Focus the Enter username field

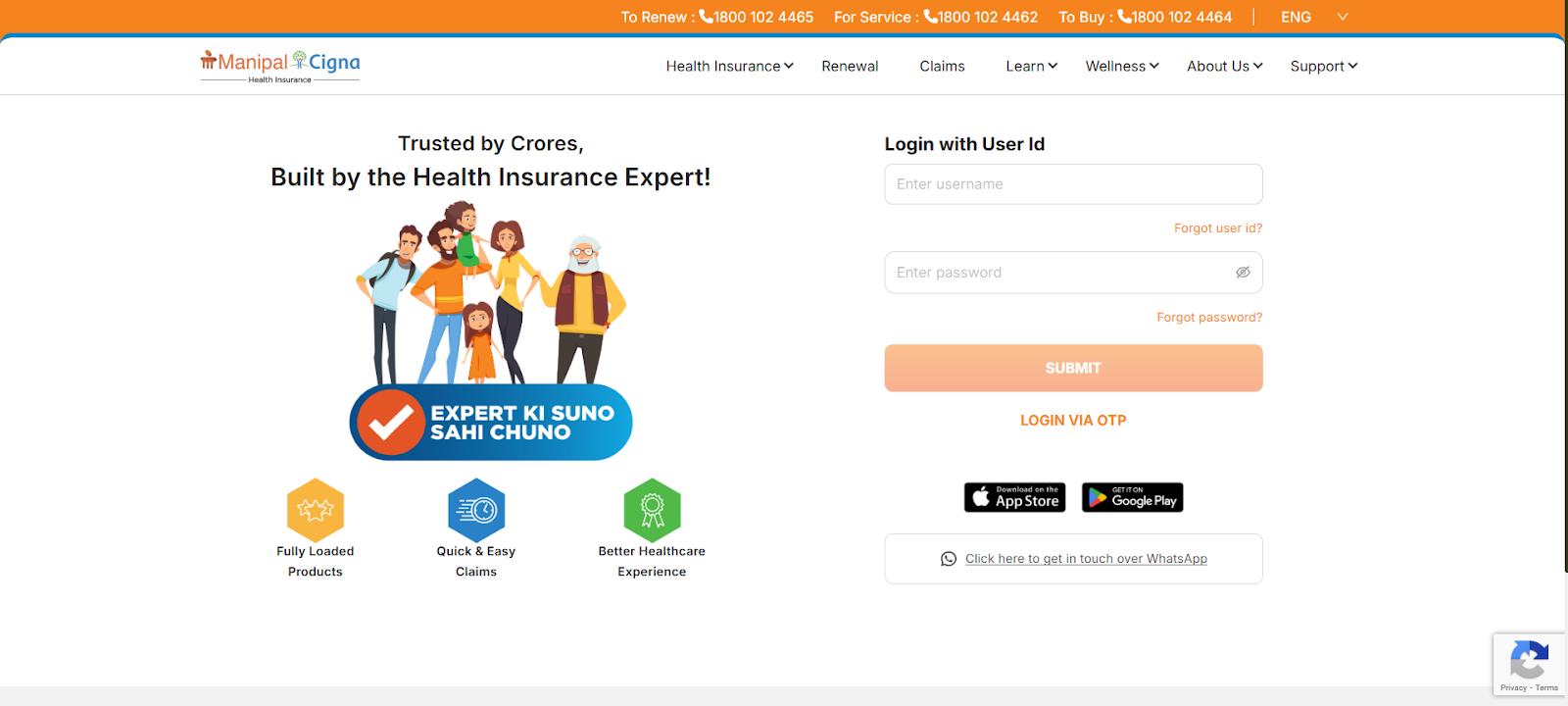[1073, 184]
